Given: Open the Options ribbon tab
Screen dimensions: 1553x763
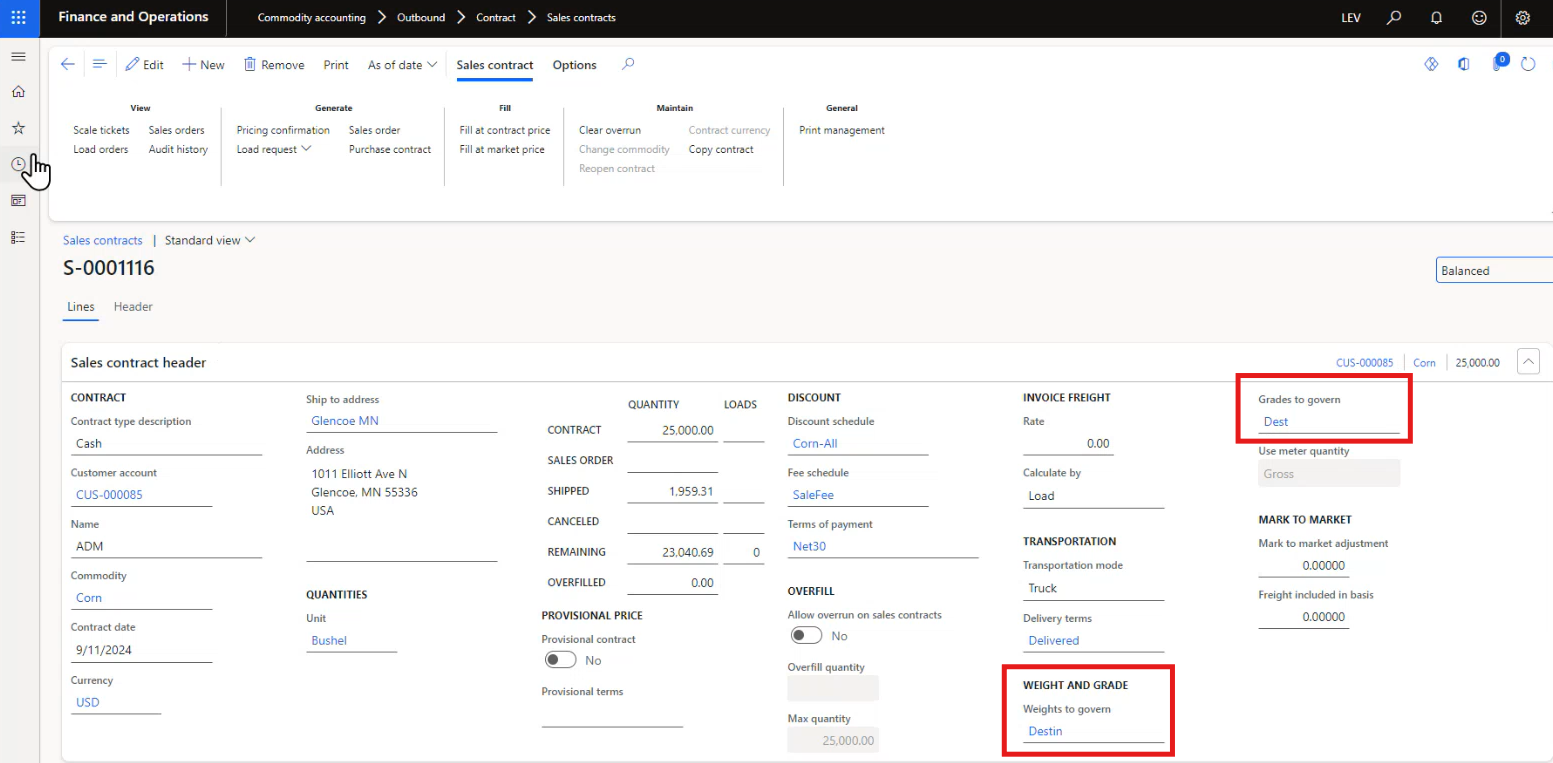Looking at the screenshot, I should coord(574,65).
